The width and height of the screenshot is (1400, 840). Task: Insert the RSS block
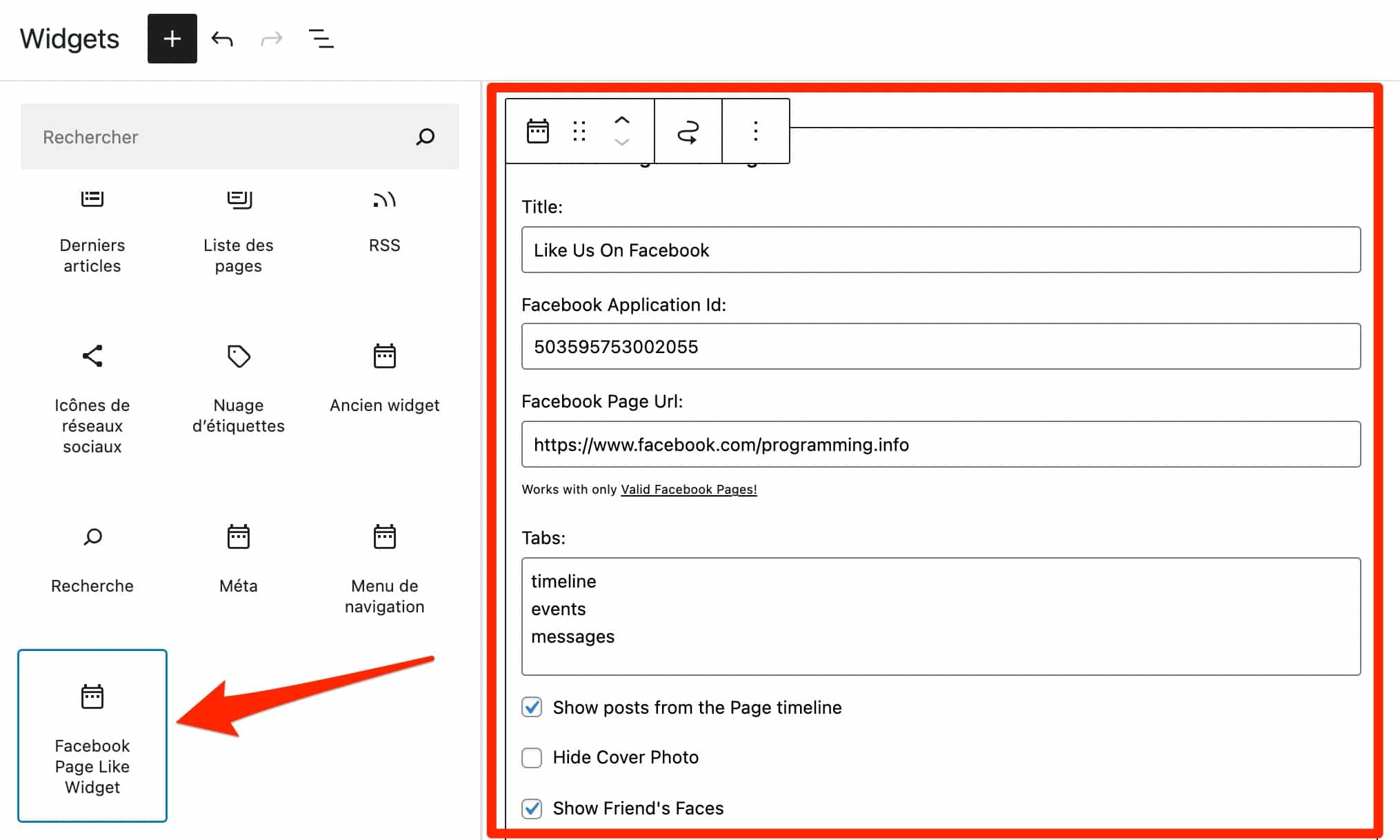pyautogui.click(x=385, y=222)
